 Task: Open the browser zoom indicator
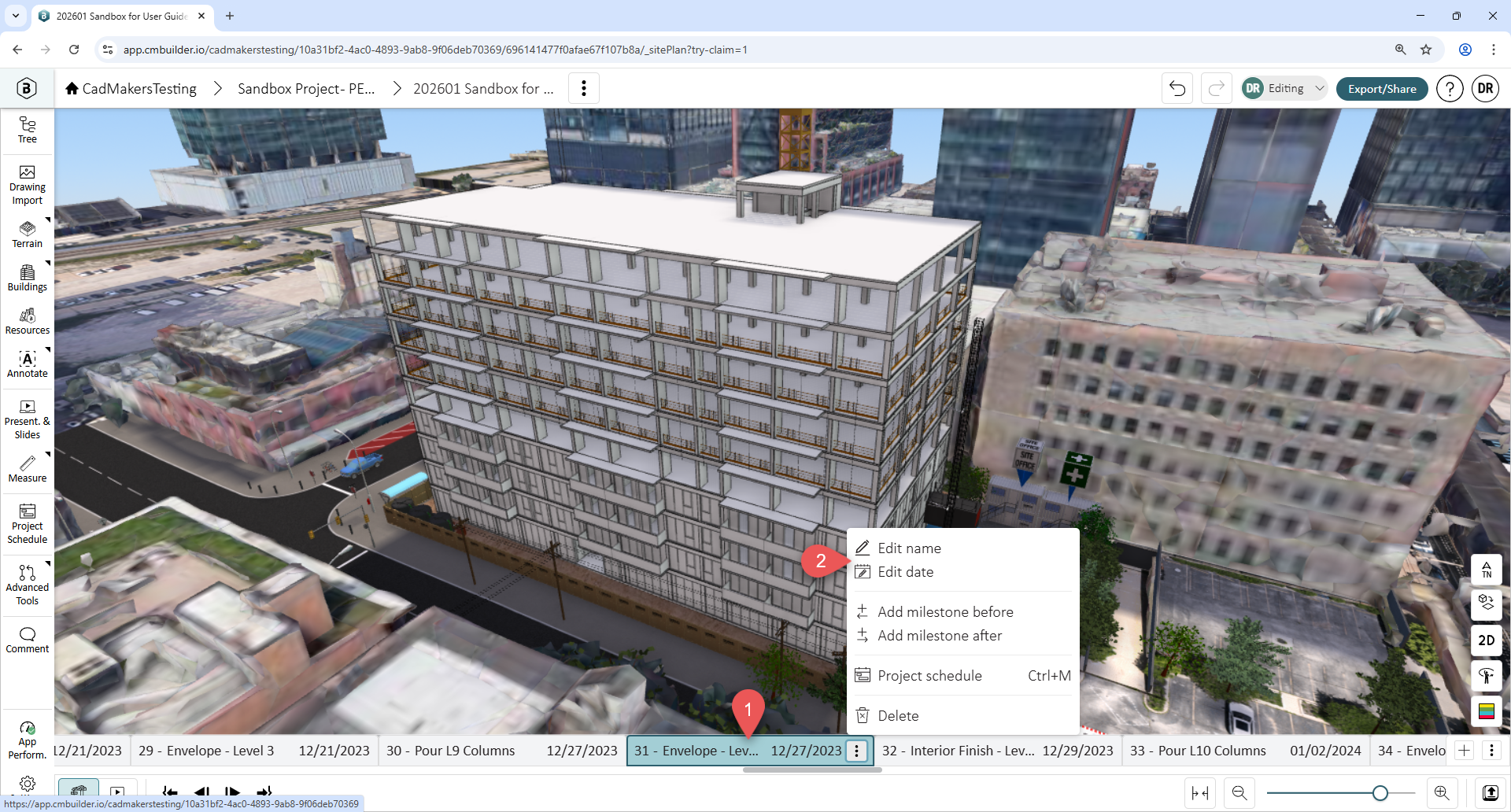pyautogui.click(x=1401, y=50)
